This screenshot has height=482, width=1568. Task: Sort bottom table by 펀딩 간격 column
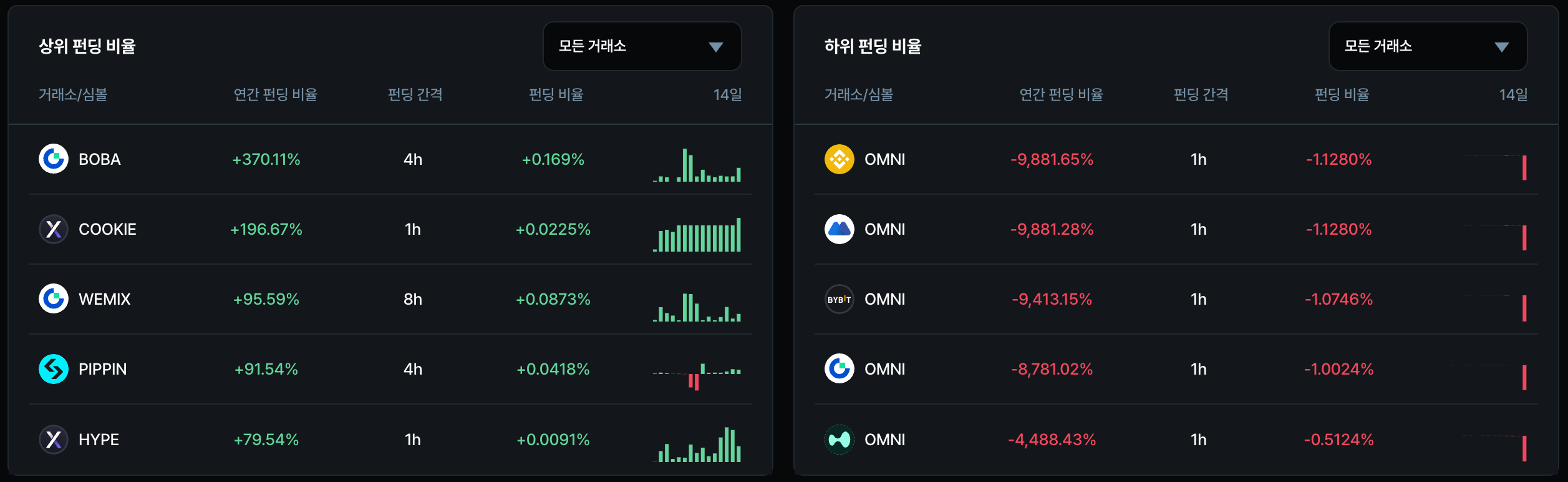(1201, 94)
